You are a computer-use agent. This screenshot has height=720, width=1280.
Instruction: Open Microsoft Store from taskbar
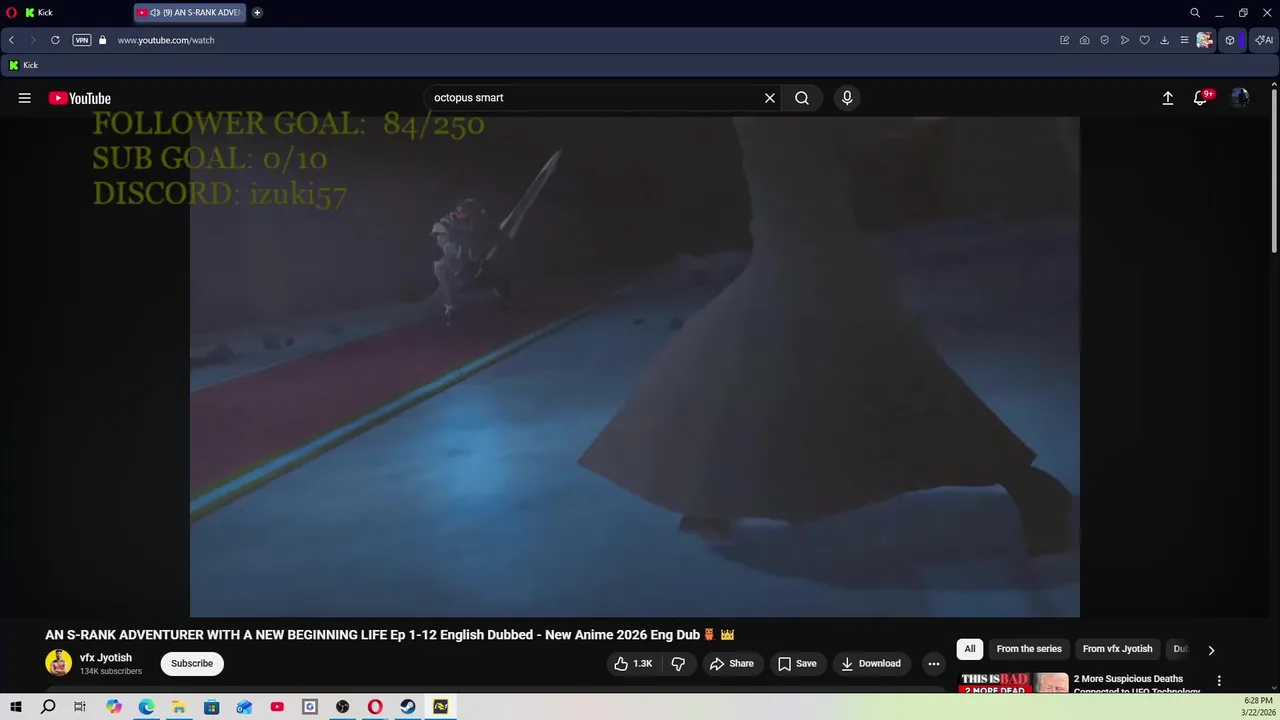click(212, 707)
